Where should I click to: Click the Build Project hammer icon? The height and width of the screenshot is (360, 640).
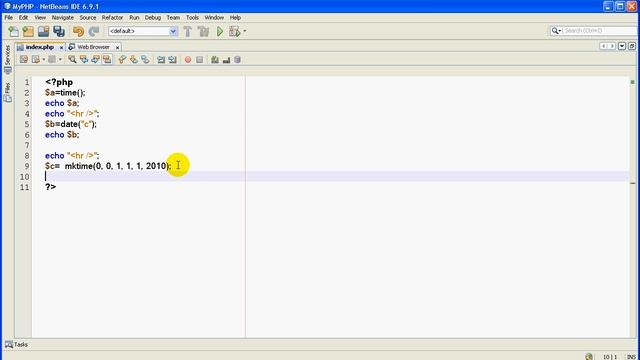pos(187,31)
